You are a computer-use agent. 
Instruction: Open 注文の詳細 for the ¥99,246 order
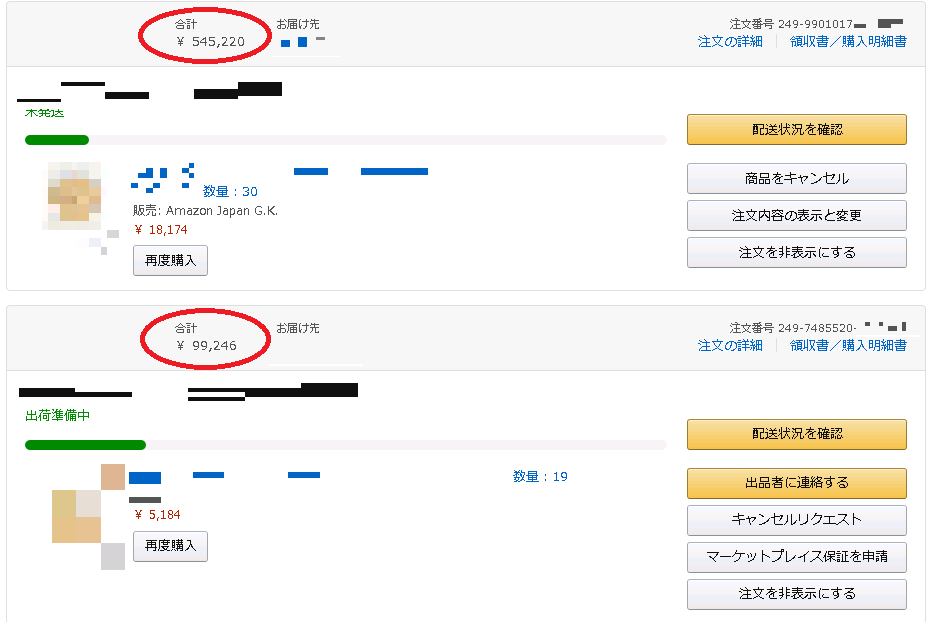point(730,345)
